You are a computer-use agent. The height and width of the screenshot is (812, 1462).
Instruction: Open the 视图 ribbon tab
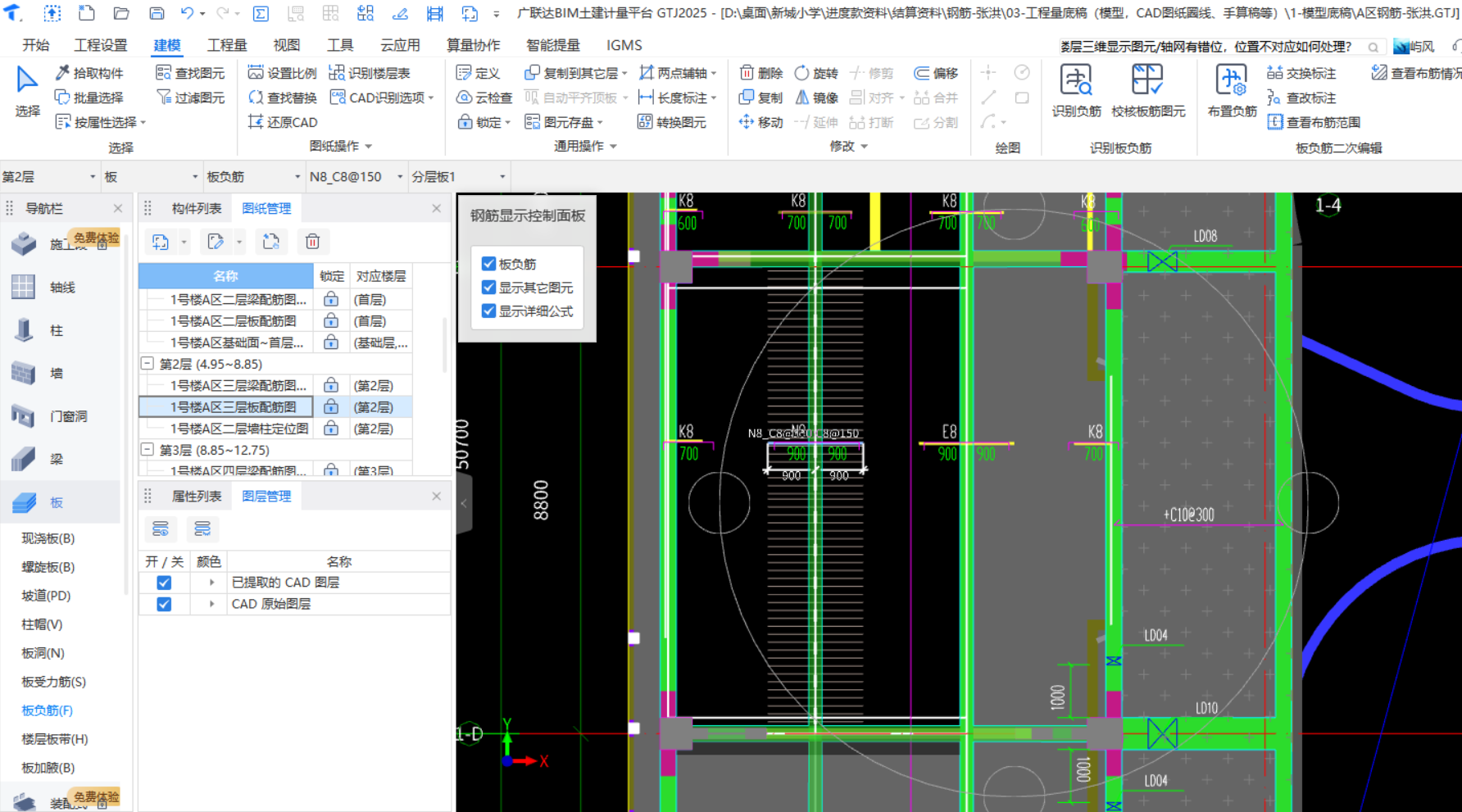286,45
